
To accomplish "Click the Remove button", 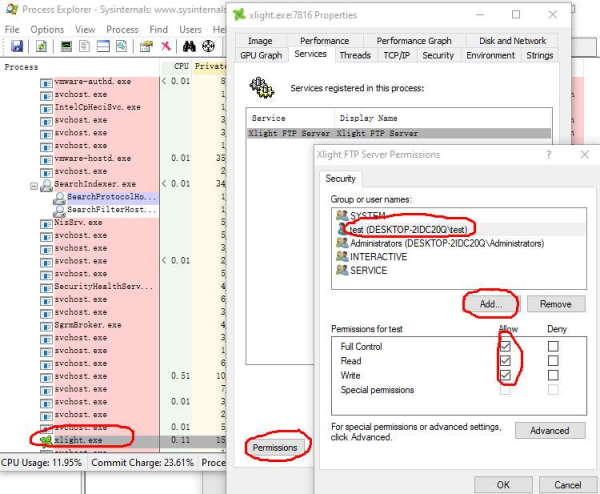I will [x=556, y=304].
